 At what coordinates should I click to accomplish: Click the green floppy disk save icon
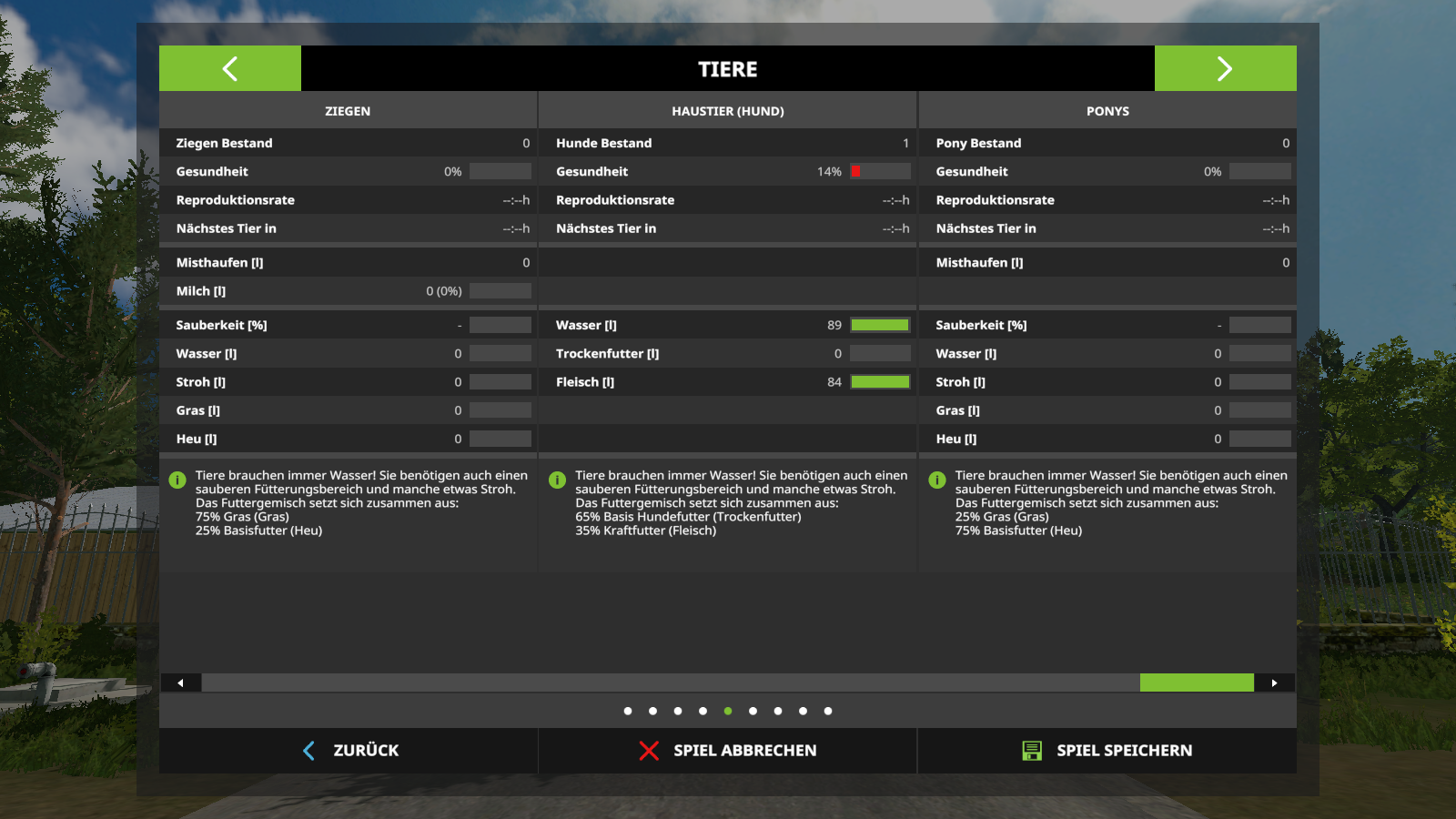[x=1032, y=751]
